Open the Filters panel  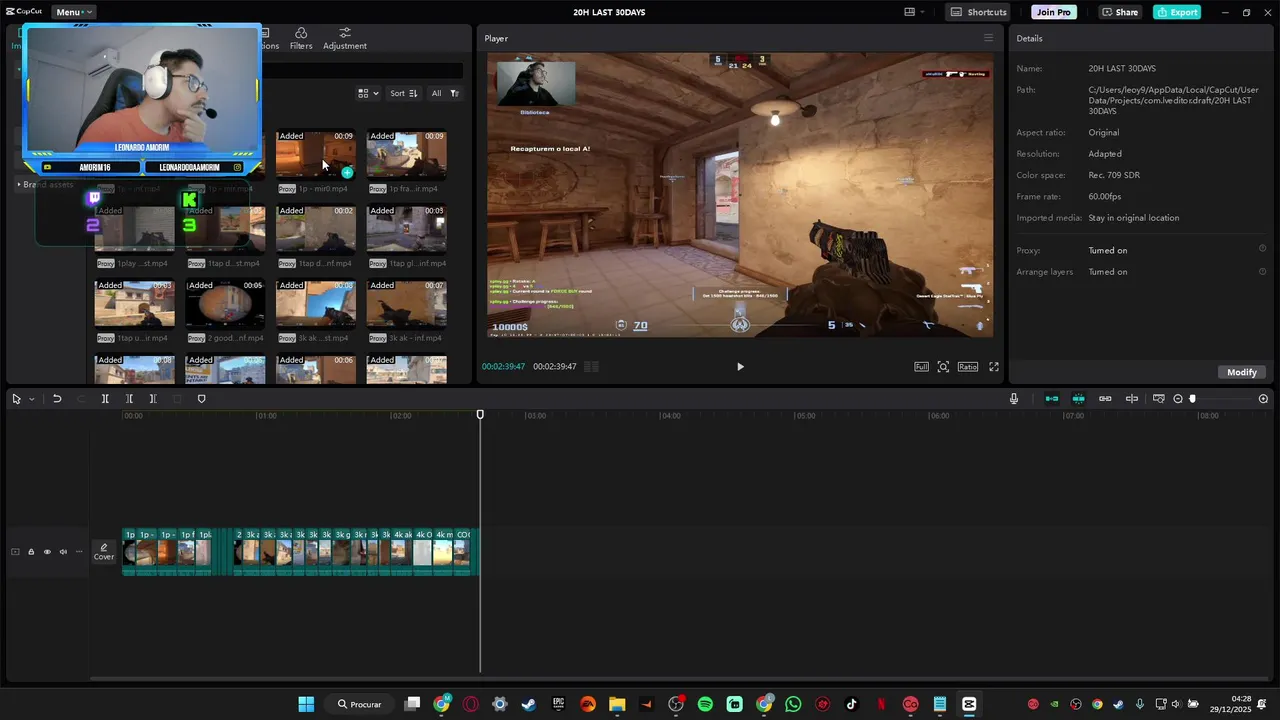point(301,39)
